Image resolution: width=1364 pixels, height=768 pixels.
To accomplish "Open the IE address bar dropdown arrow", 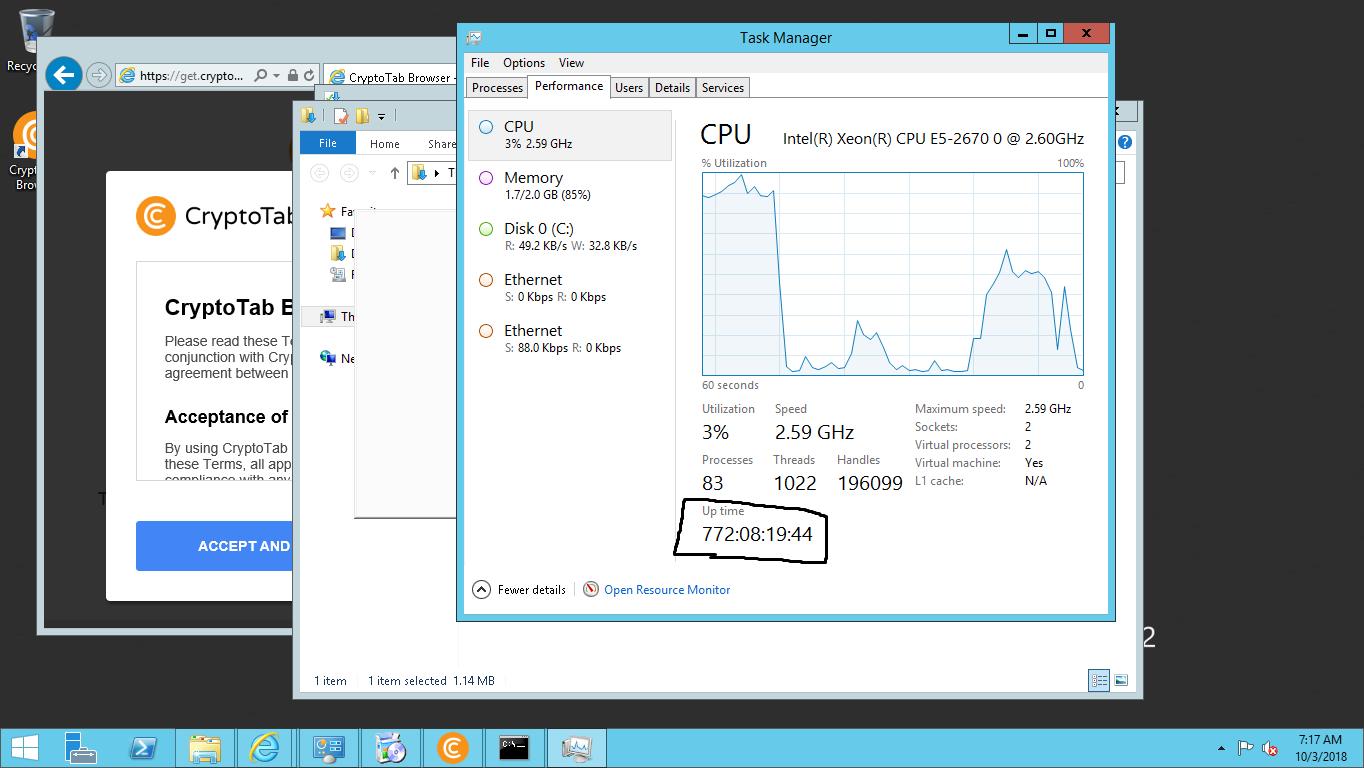I will (276, 76).
